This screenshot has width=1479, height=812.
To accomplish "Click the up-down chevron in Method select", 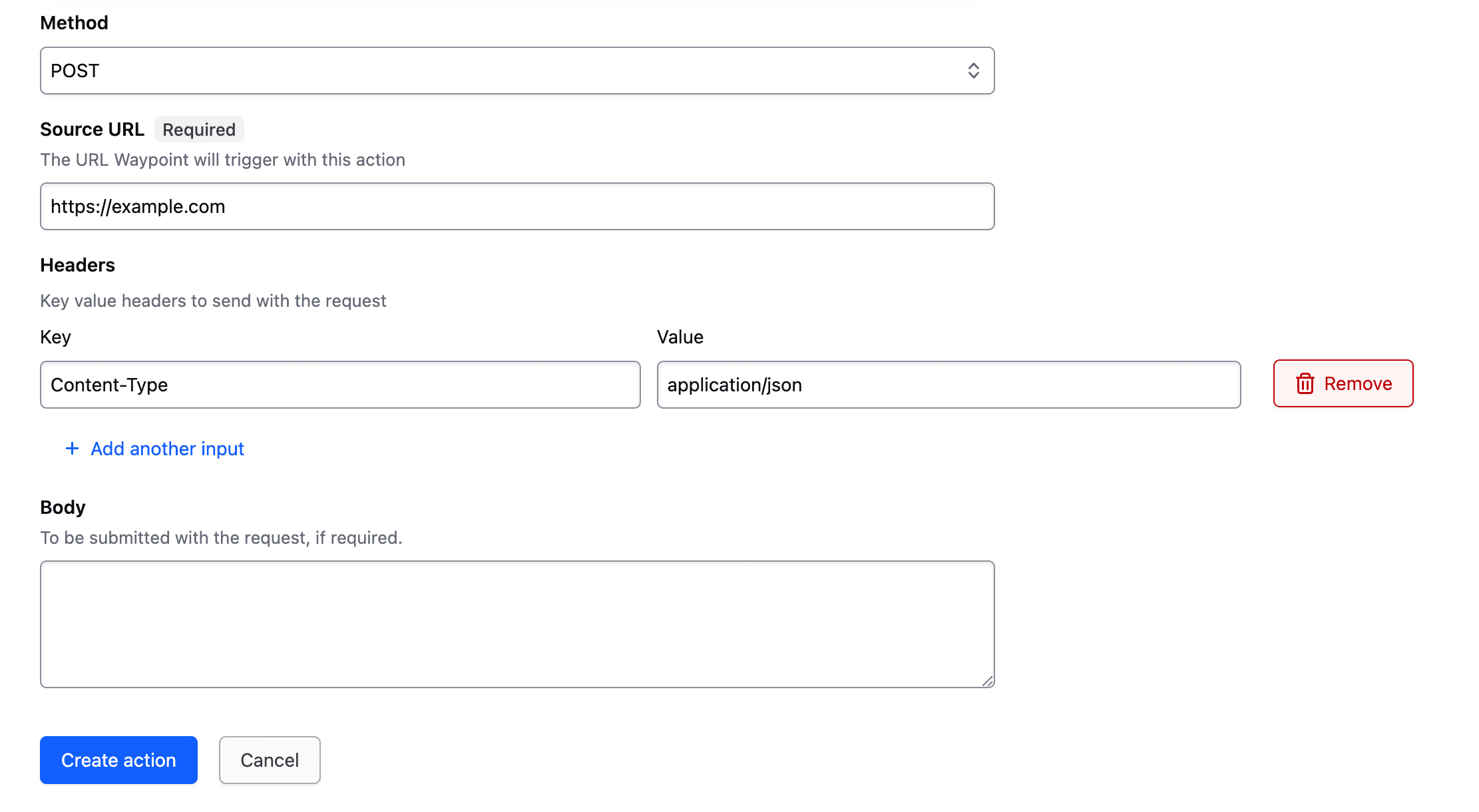I will tap(973, 71).
